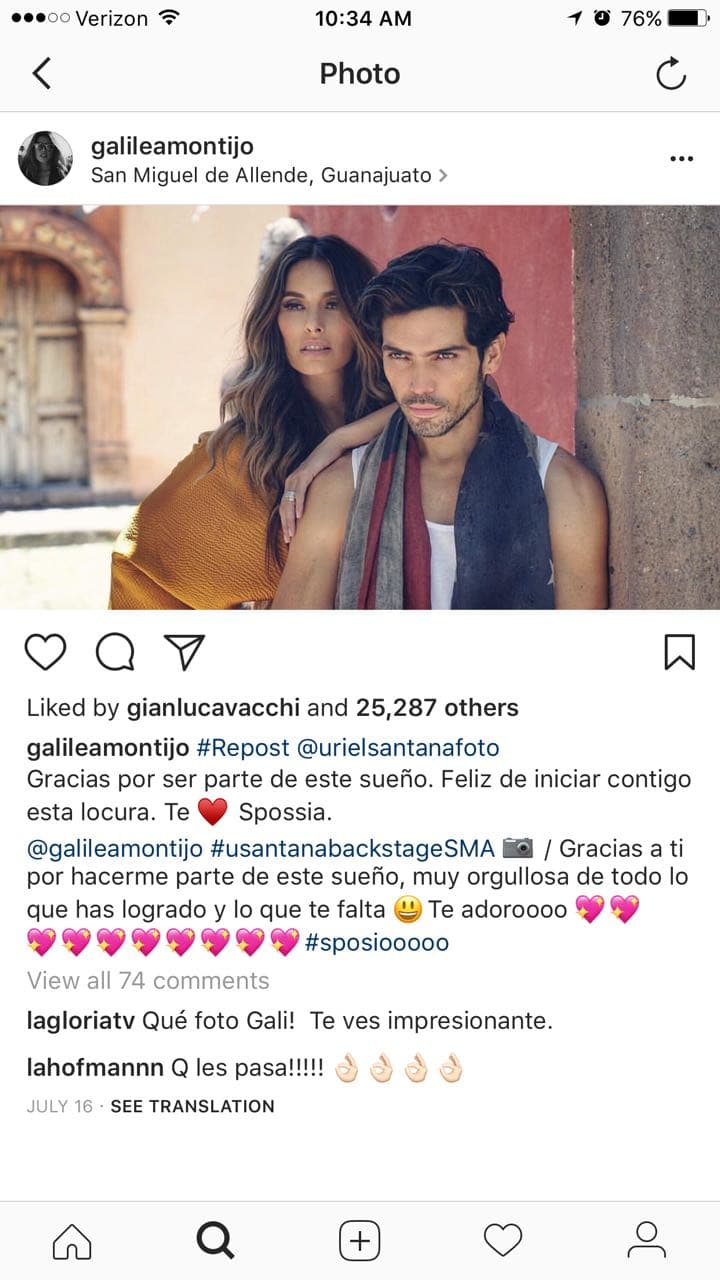The width and height of the screenshot is (720, 1280).
Task: Open activity heart tab
Action: click(x=503, y=1241)
